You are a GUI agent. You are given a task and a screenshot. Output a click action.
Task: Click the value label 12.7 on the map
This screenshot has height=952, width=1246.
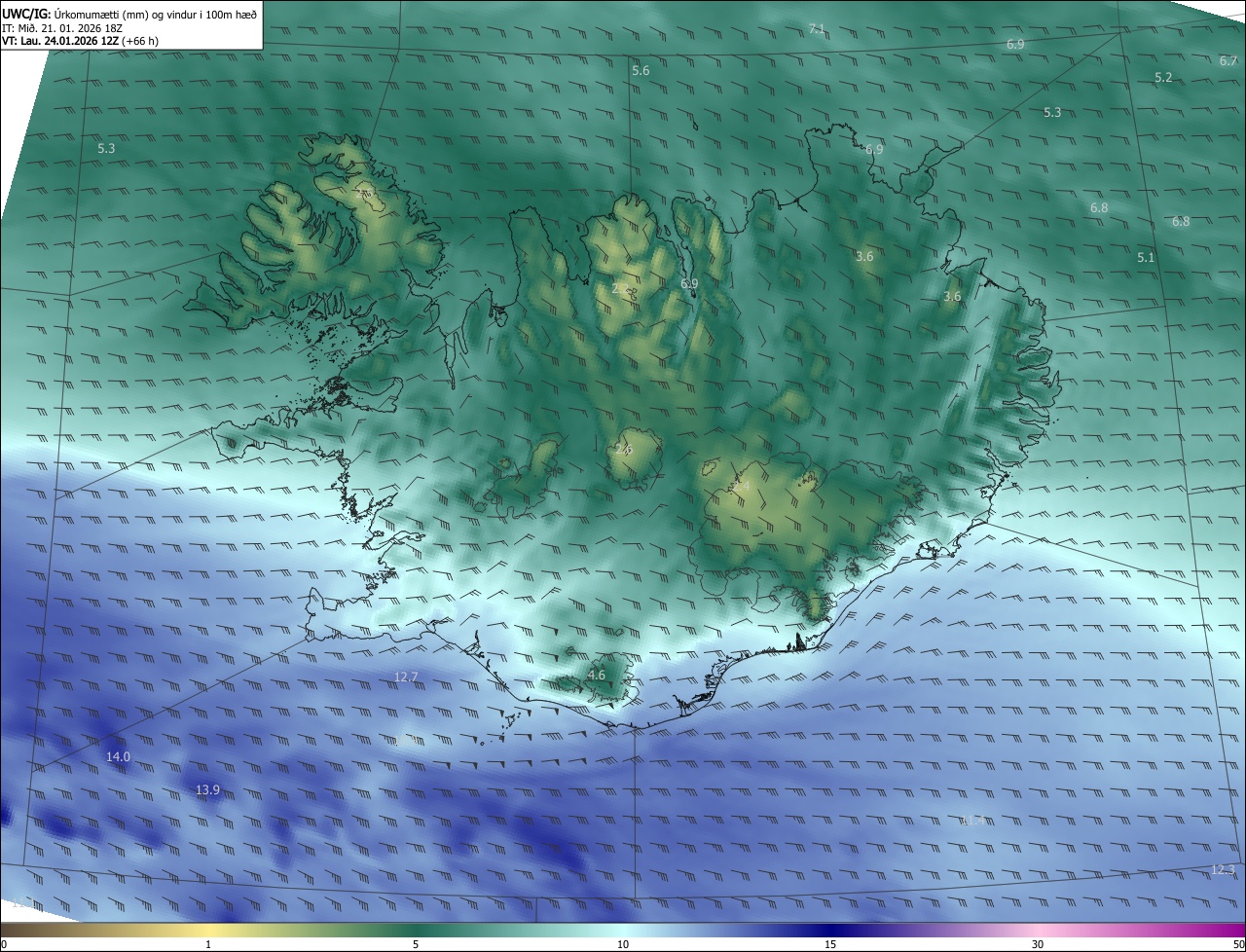click(x=406, y=677)
